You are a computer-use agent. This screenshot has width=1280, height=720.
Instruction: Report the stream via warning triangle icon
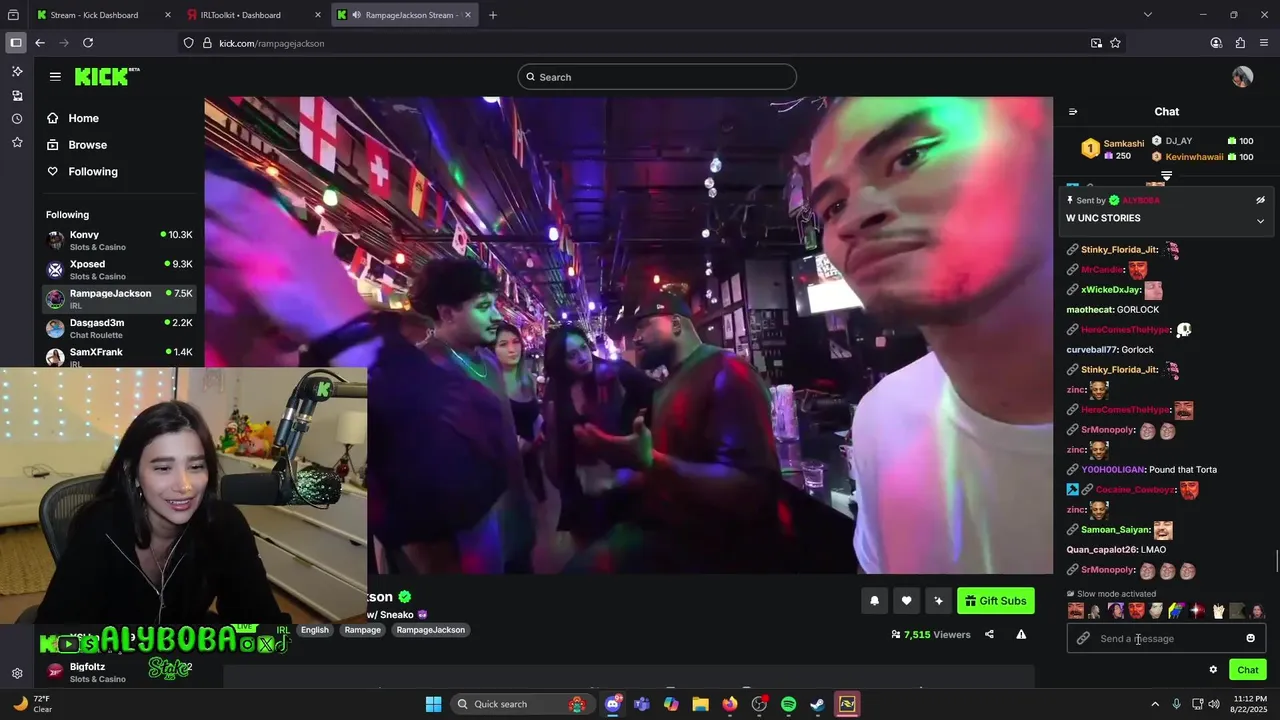(1021, 634)
